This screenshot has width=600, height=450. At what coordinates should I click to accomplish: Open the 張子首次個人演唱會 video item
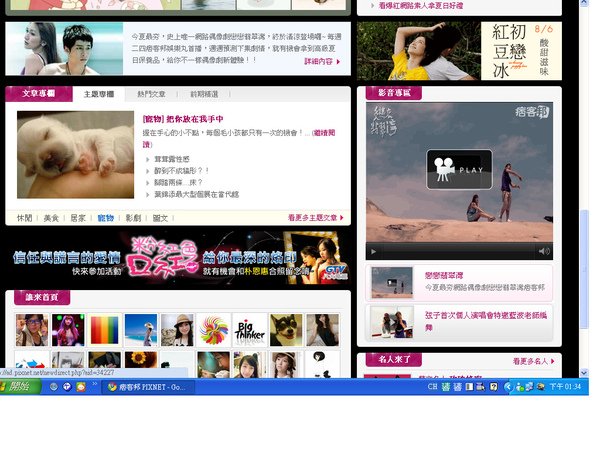click(459, 321)
